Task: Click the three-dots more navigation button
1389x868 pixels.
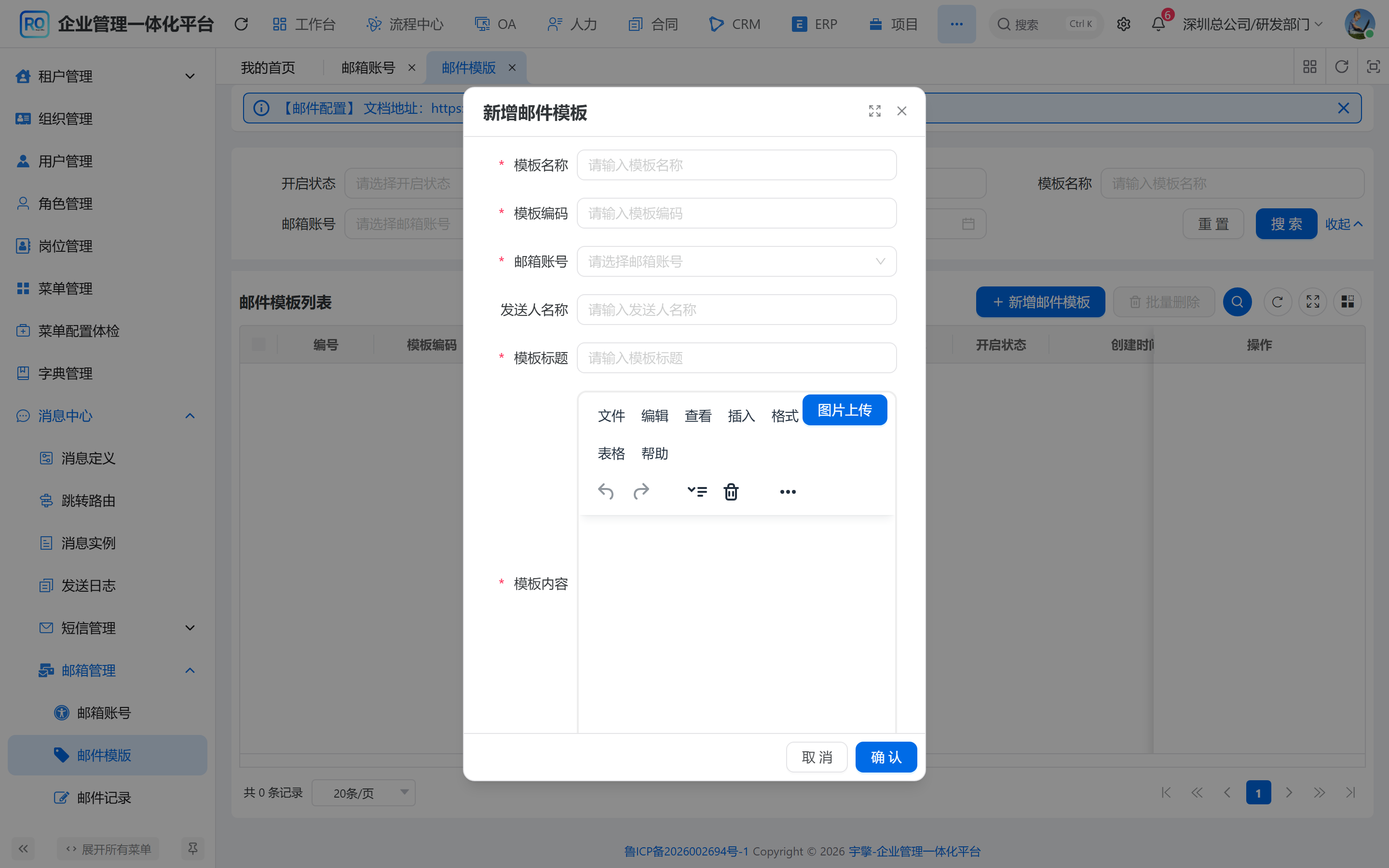Action: click(956, 24)
